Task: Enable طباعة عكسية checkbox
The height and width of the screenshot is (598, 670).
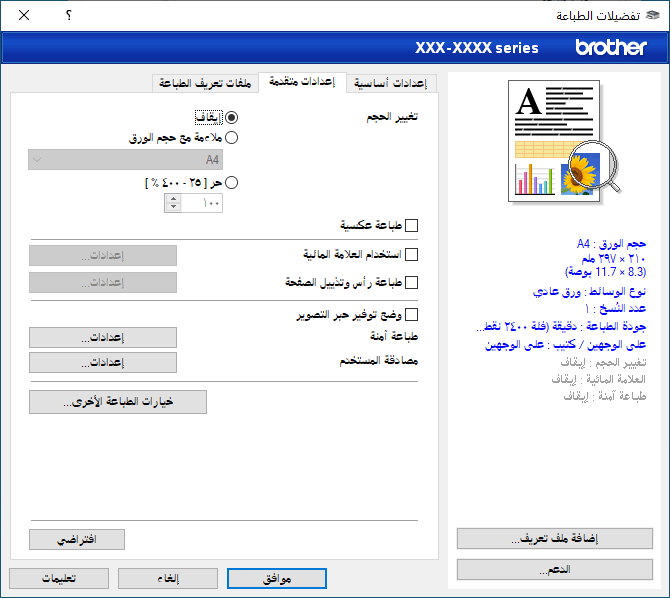Action: 411,225
